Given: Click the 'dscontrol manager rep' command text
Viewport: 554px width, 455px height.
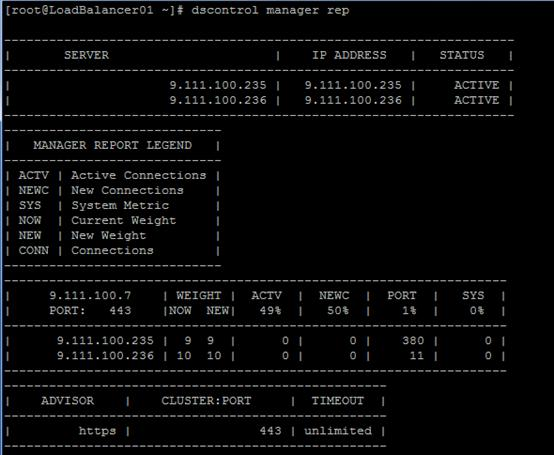Looking at the screenshot, I should coord(270,10).
